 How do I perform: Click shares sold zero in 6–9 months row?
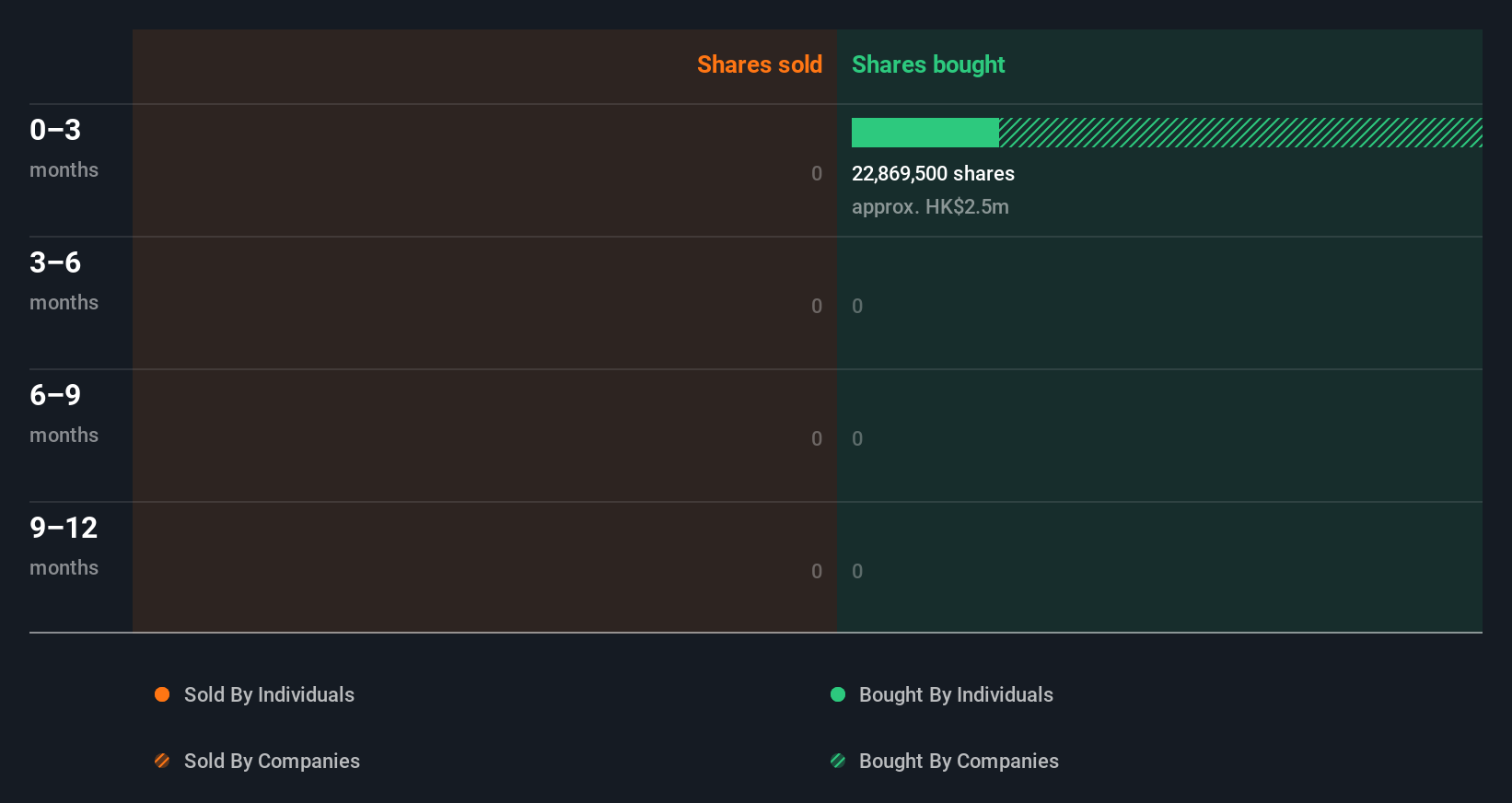pyautogui.click(x=817, y=438)
